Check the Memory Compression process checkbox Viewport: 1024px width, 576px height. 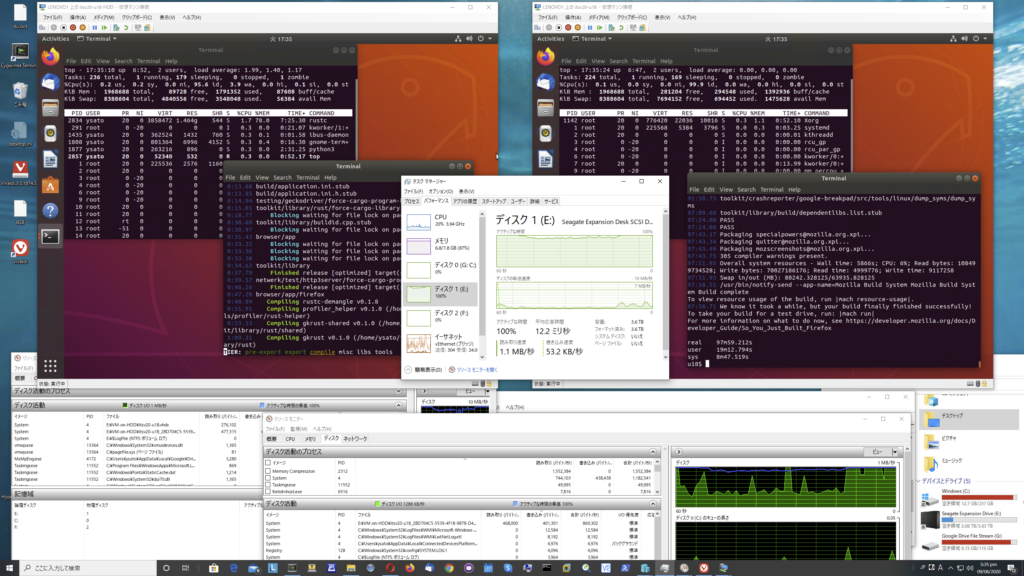point(269,470)
